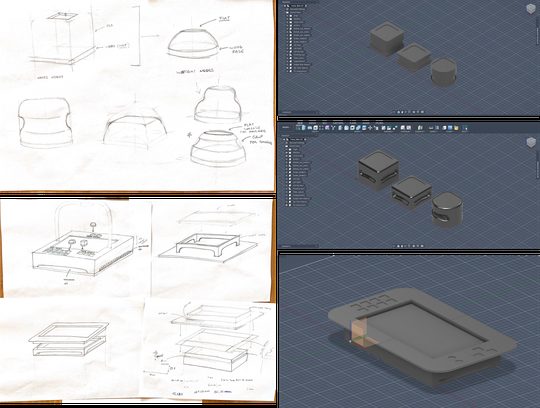This screenshot has height=408, width=540.
Task: Click the ViewCube in the unslotted boxes viewport
Action: point(531,9)
